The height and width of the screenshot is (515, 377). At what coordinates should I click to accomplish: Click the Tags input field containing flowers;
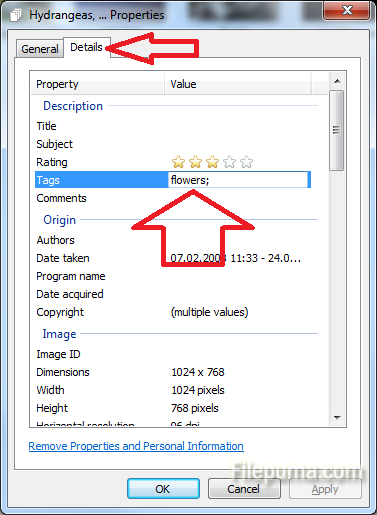click(238, 180)
